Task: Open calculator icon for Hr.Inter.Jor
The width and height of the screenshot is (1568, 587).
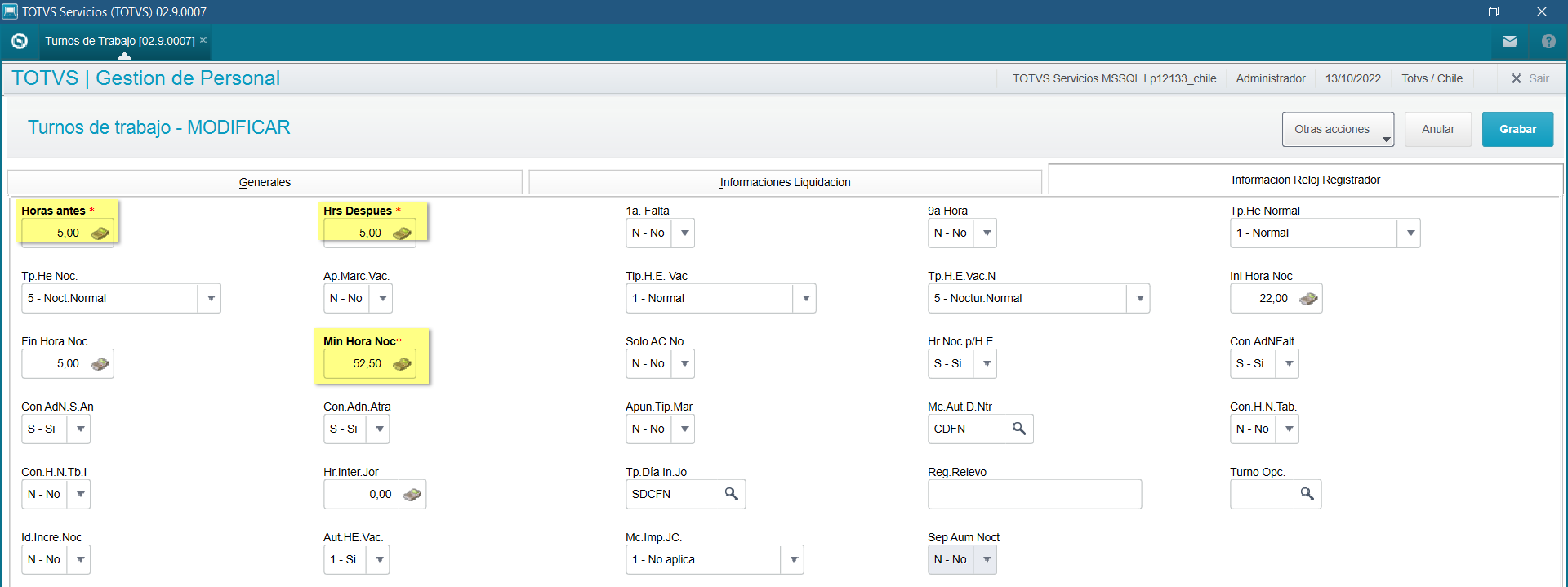Action: point(412,495)
